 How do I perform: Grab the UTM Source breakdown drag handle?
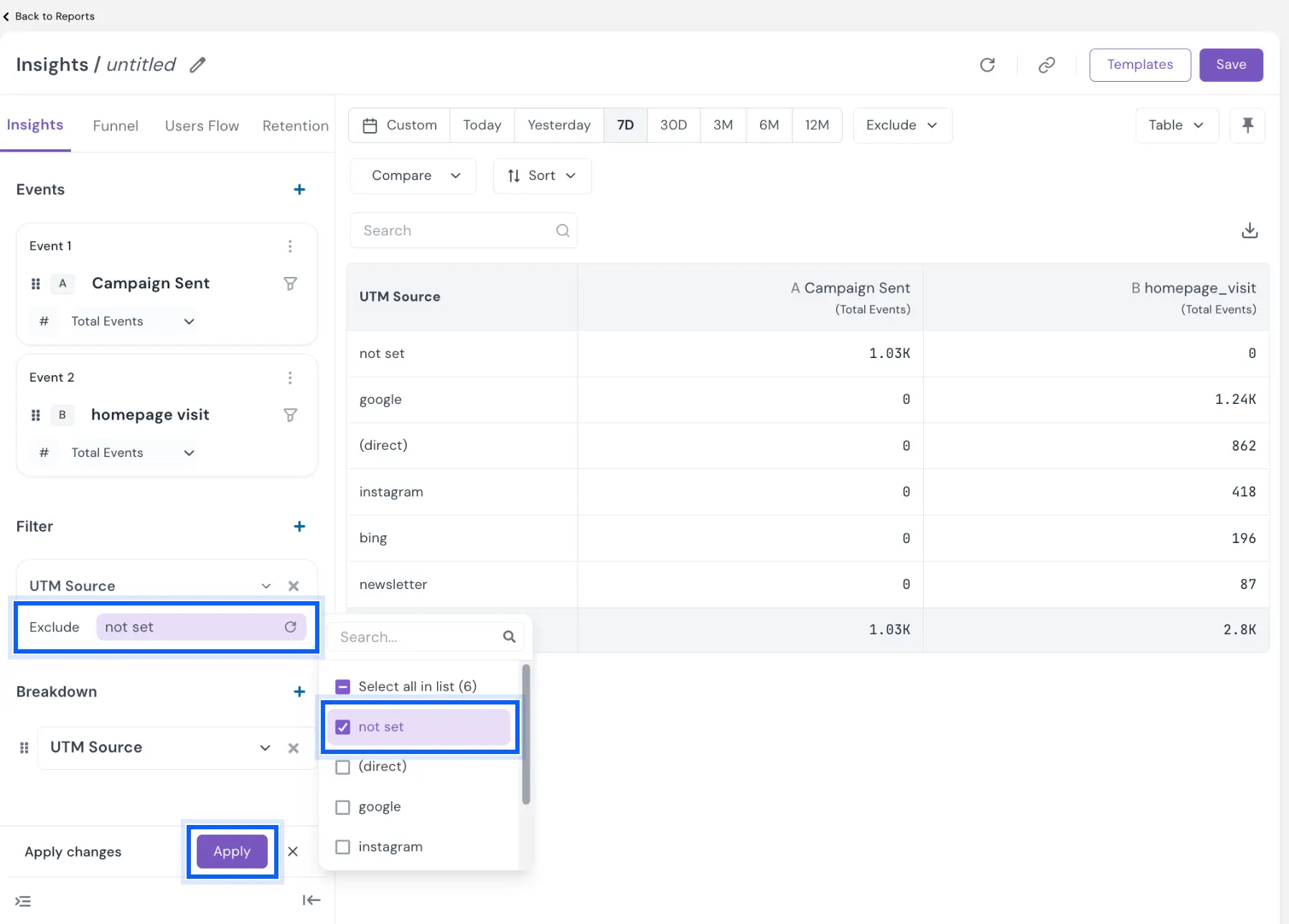[x=24, y=748]
